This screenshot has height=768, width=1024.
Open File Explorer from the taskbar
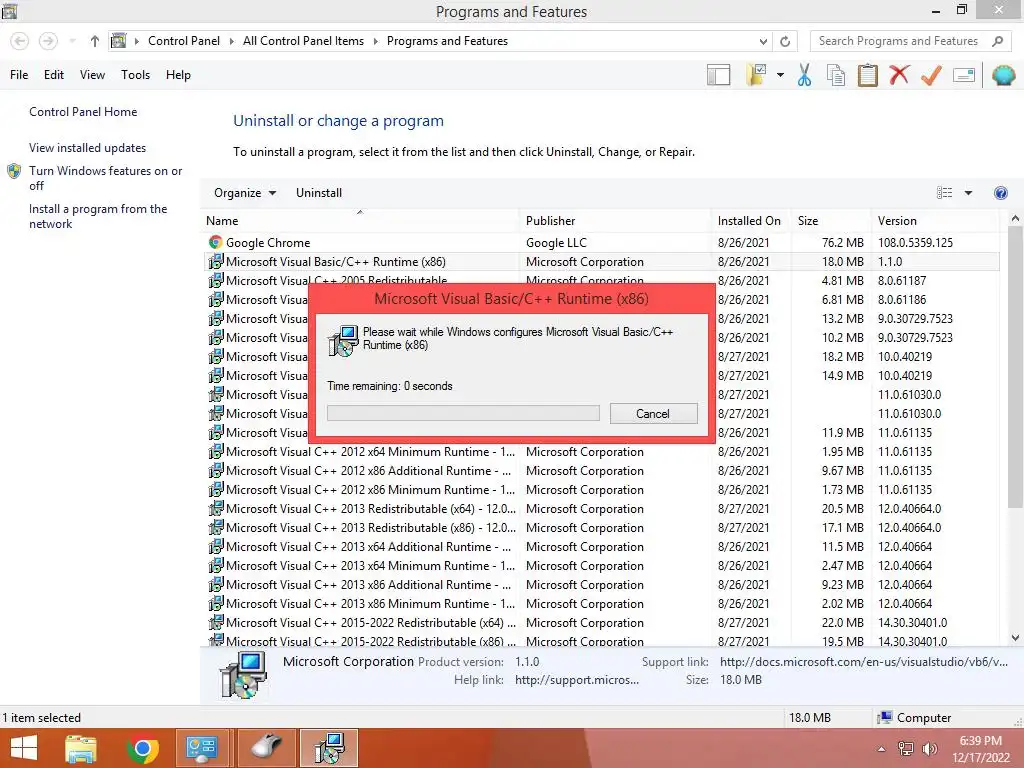tap(81, 748)
